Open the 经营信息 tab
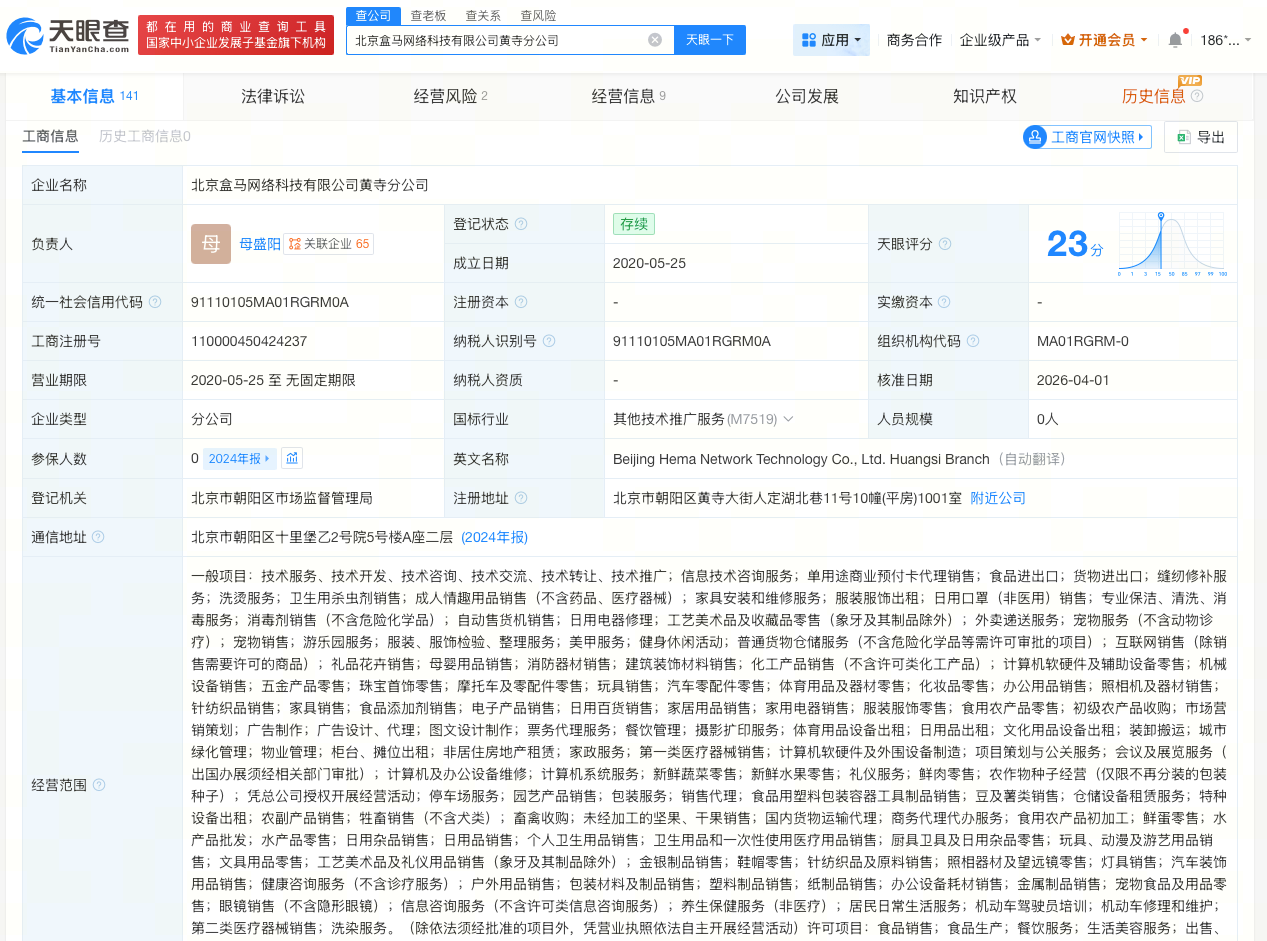This screenshot has height=941, width=1267. pyautogui.click(x=628, y=96)
